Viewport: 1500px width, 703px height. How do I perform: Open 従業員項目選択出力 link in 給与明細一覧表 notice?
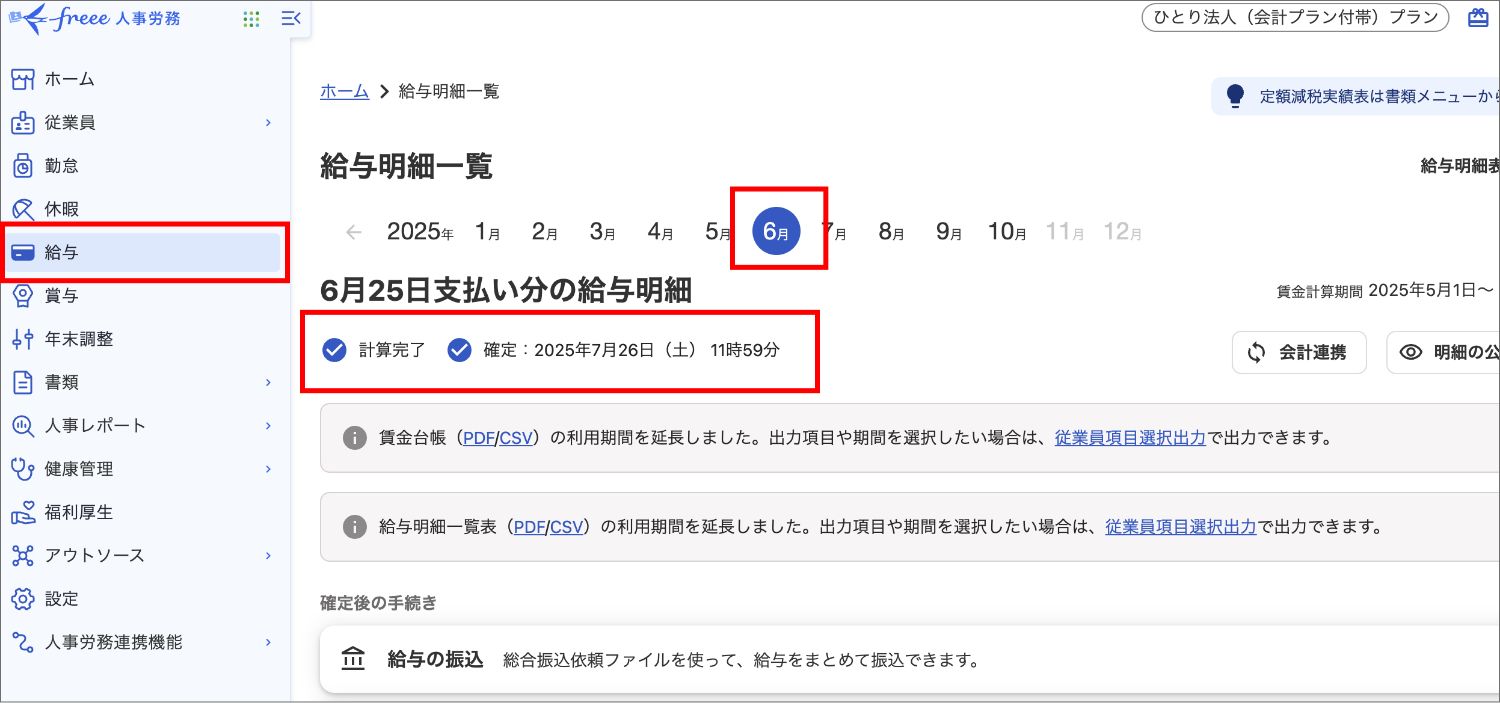pos(1181,526)
